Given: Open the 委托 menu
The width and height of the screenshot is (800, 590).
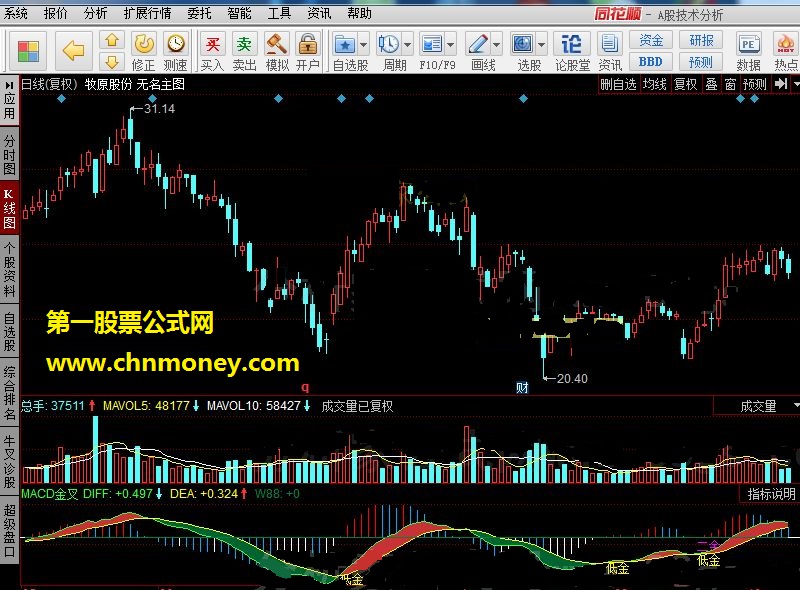Looking at the screenshot, I should click(199, 13).
